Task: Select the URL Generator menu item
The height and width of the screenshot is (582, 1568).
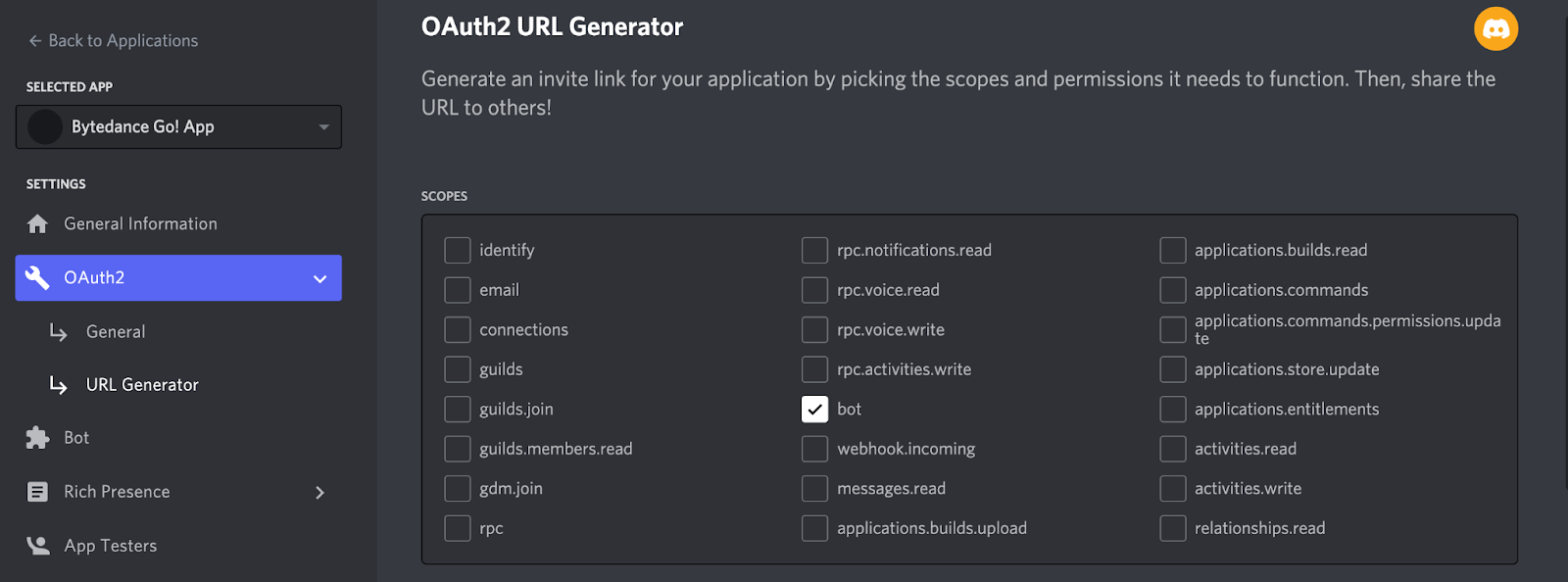Action: tap(142, 385)
